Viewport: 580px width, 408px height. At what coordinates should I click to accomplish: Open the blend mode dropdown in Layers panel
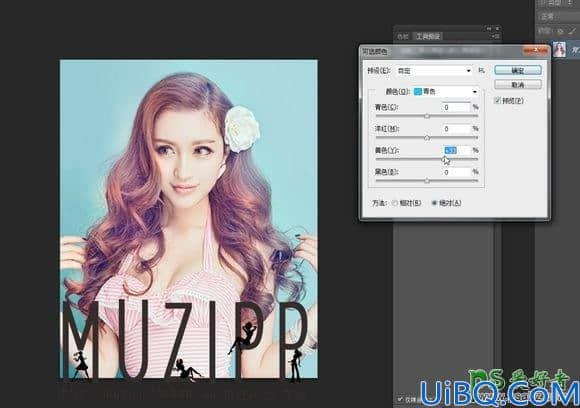(559, 16)
